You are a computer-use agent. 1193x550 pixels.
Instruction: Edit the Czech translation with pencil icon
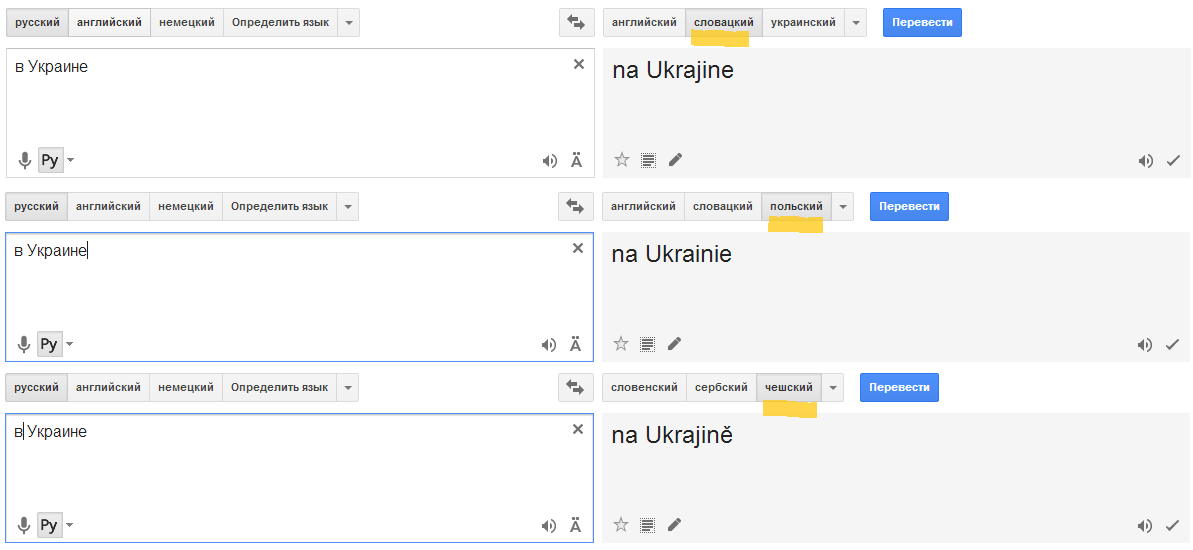coord(675,524)
